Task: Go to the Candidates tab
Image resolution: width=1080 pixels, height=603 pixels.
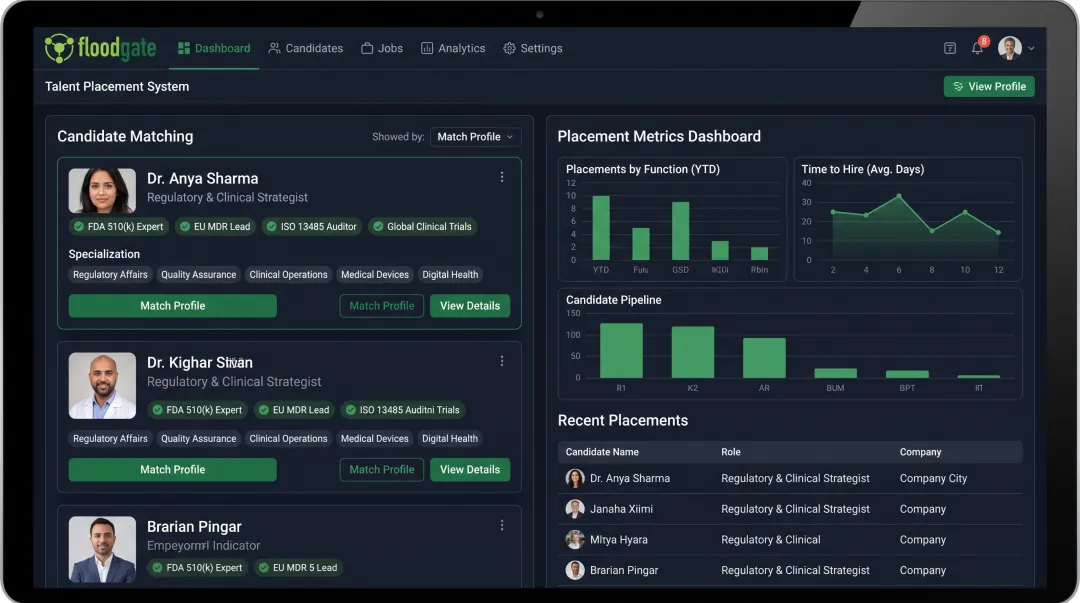Action: click(306, 48)
